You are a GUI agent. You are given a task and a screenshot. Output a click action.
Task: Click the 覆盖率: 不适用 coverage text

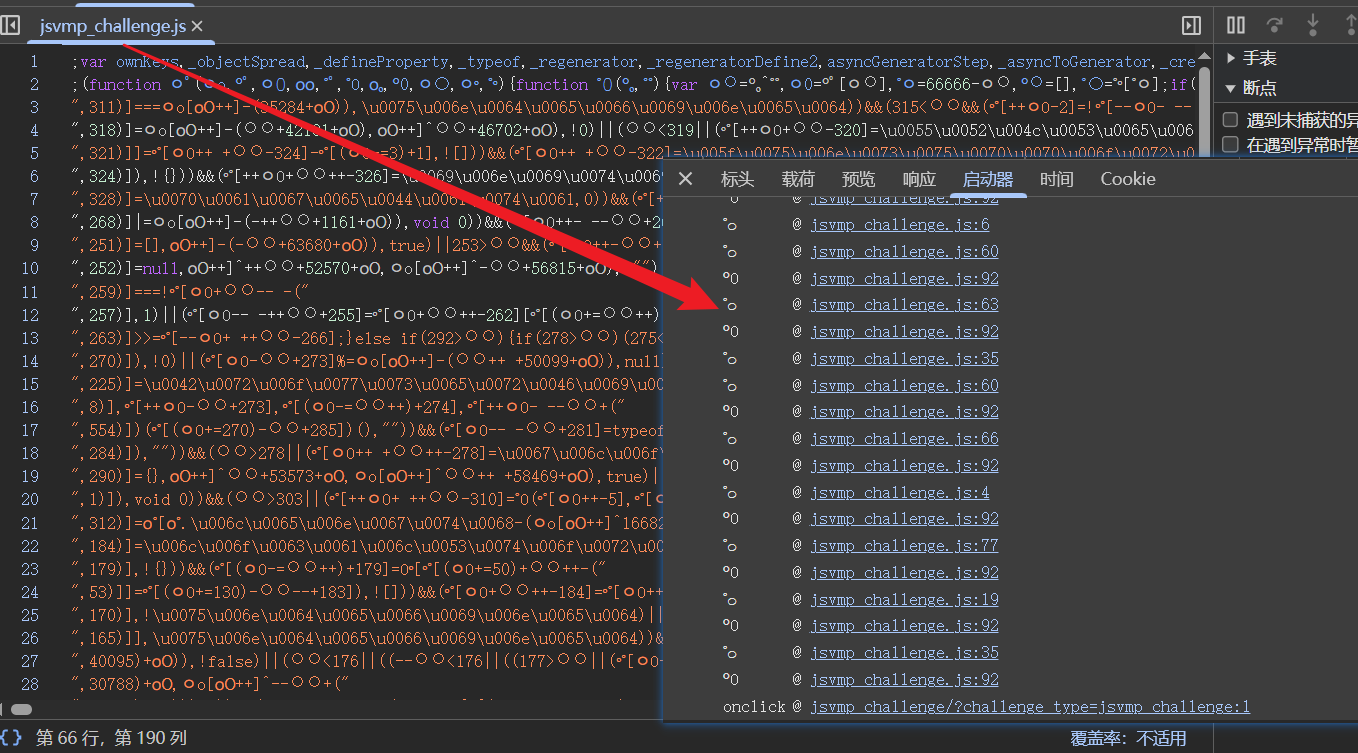[1128, 738]
